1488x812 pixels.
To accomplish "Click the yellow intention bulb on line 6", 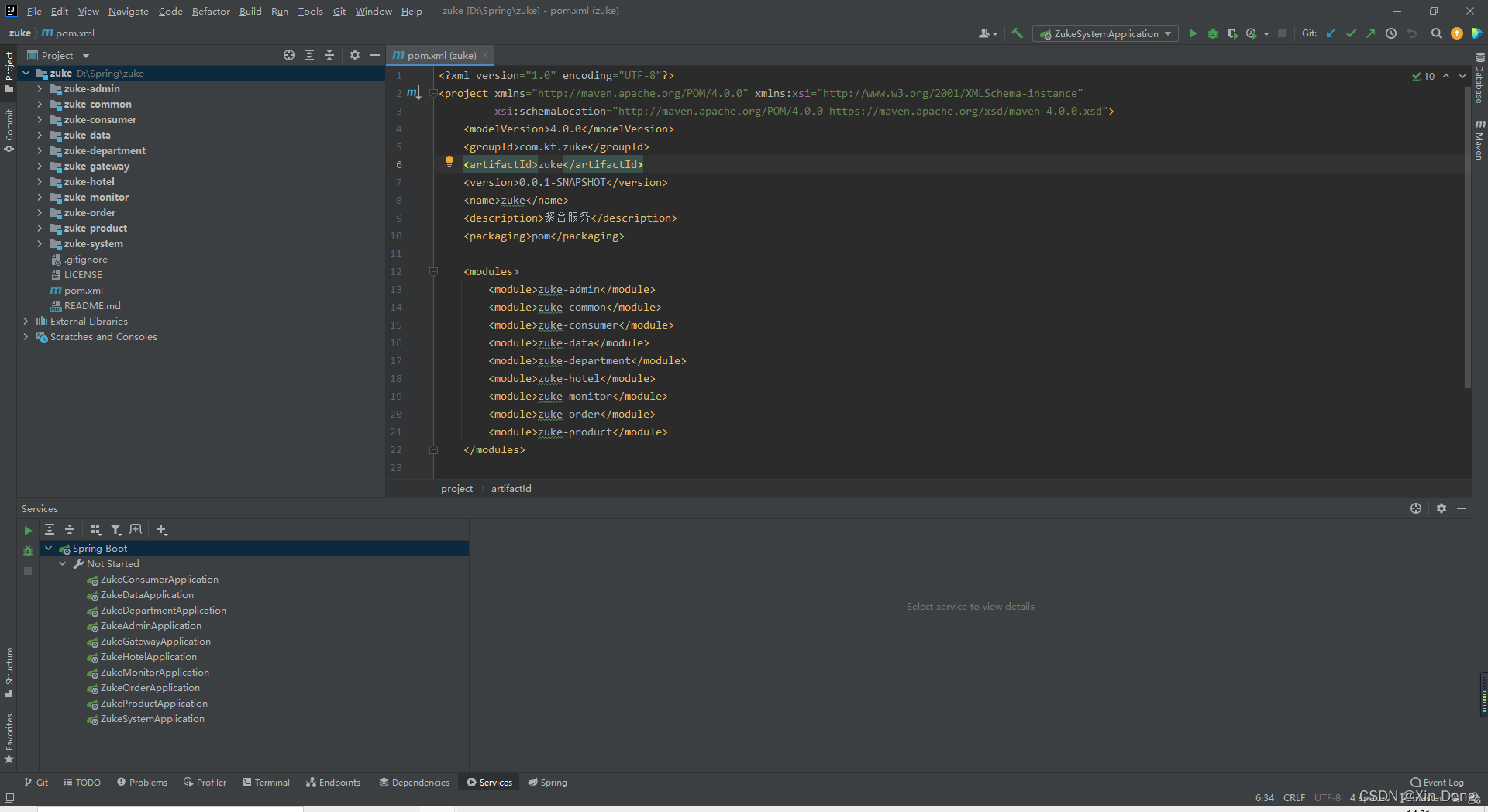I will (449, 162).
